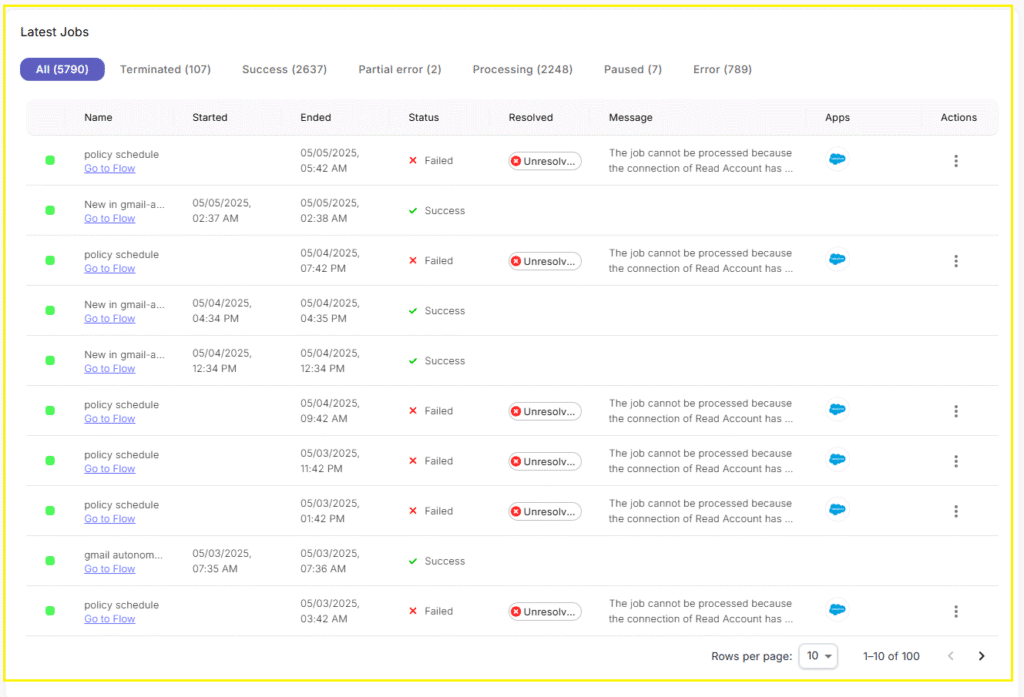Click started time 05/04/2025, 12:34 PM
Image resolution: width=1024 pixels, height=697 pixels.
[x=222, y=361]
